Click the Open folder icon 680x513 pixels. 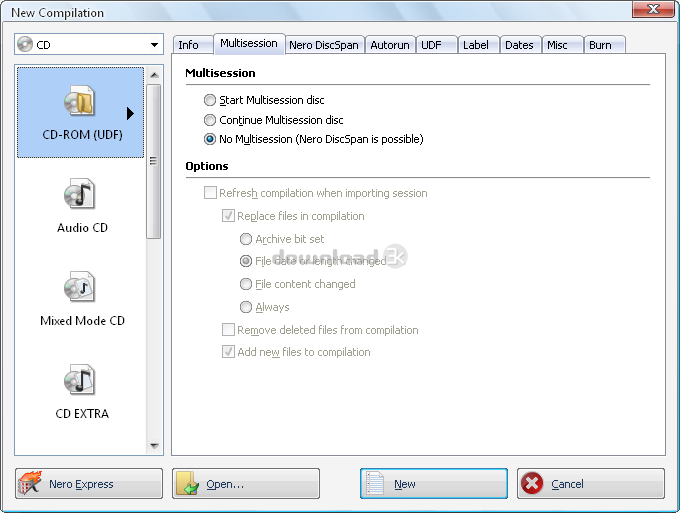(x=188, y=484)
